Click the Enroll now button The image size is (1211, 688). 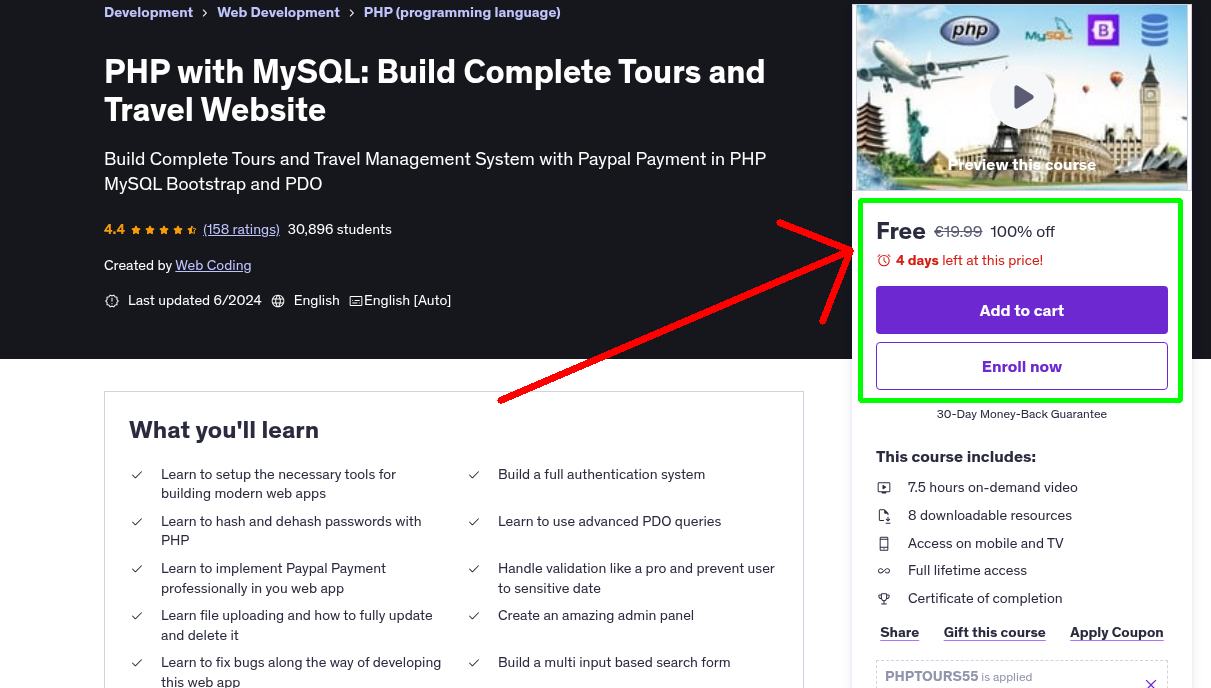pyautogui.click(x=1021, y=366)
